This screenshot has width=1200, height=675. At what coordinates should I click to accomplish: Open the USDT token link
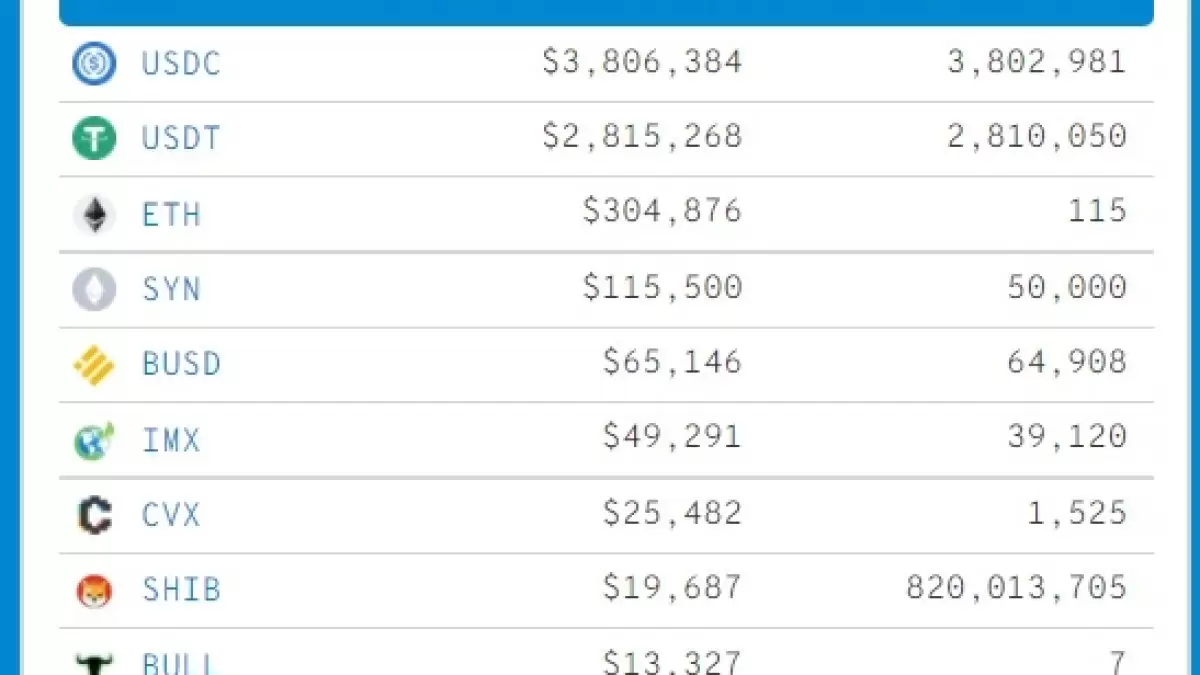click(181, 138)
